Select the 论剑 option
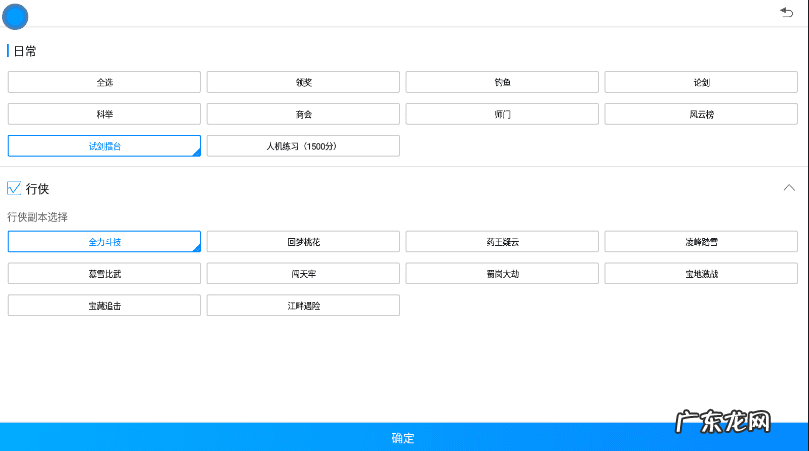Screen dimensions: 809x451 click(701, 82)
